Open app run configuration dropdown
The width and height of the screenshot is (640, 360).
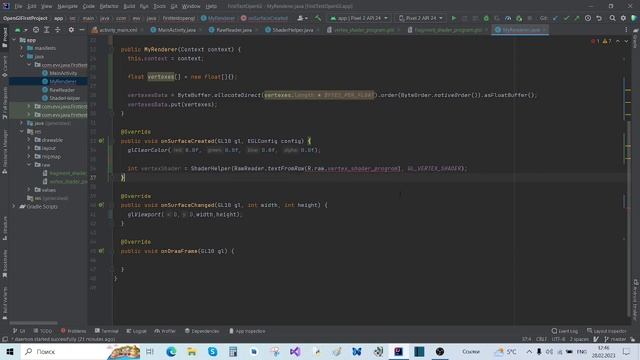tap(359, 18)
